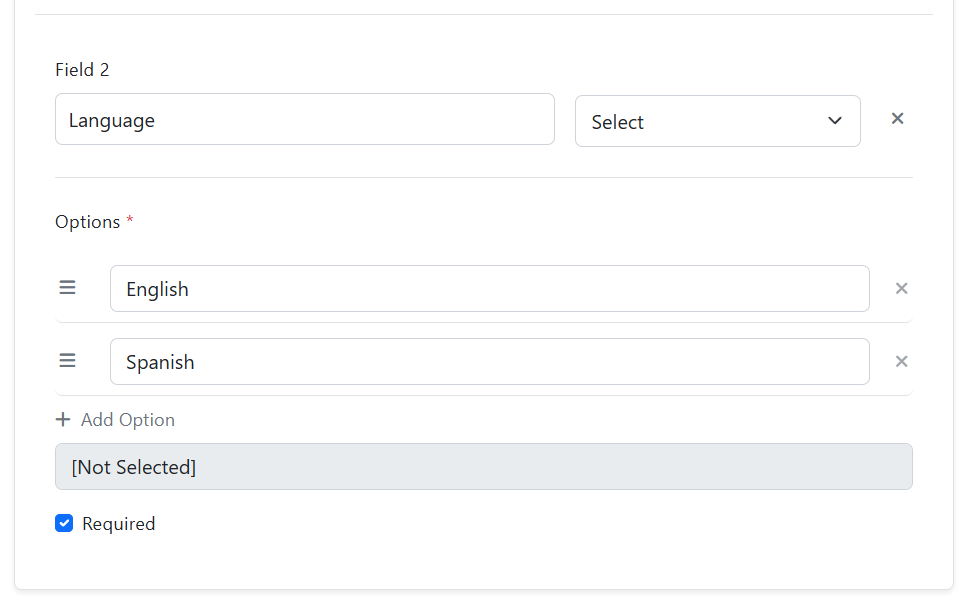Delete the English option
960x596 pixels.
pos(901,289)
